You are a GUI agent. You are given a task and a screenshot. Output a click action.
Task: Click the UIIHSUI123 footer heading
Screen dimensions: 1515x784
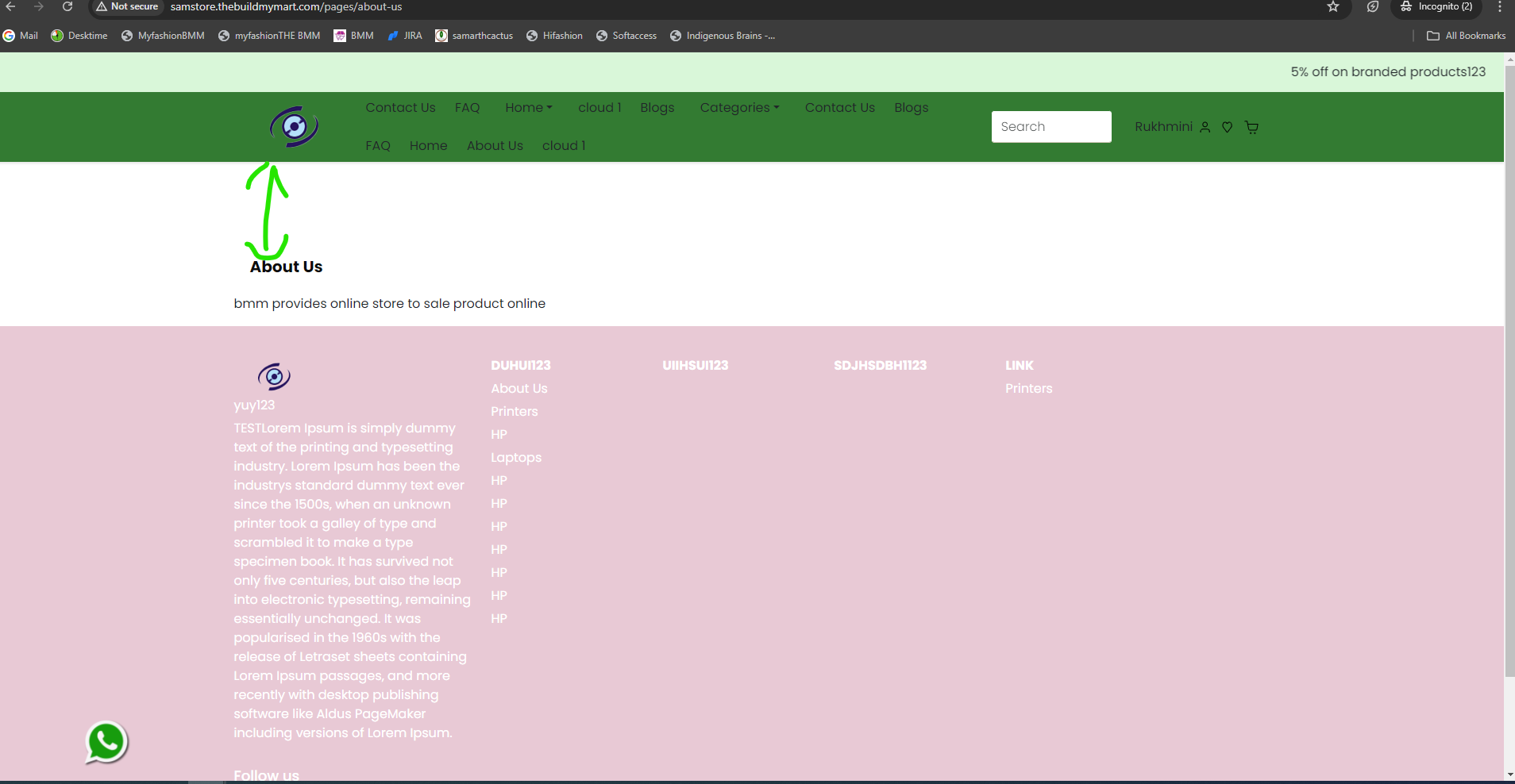point(696,366)
